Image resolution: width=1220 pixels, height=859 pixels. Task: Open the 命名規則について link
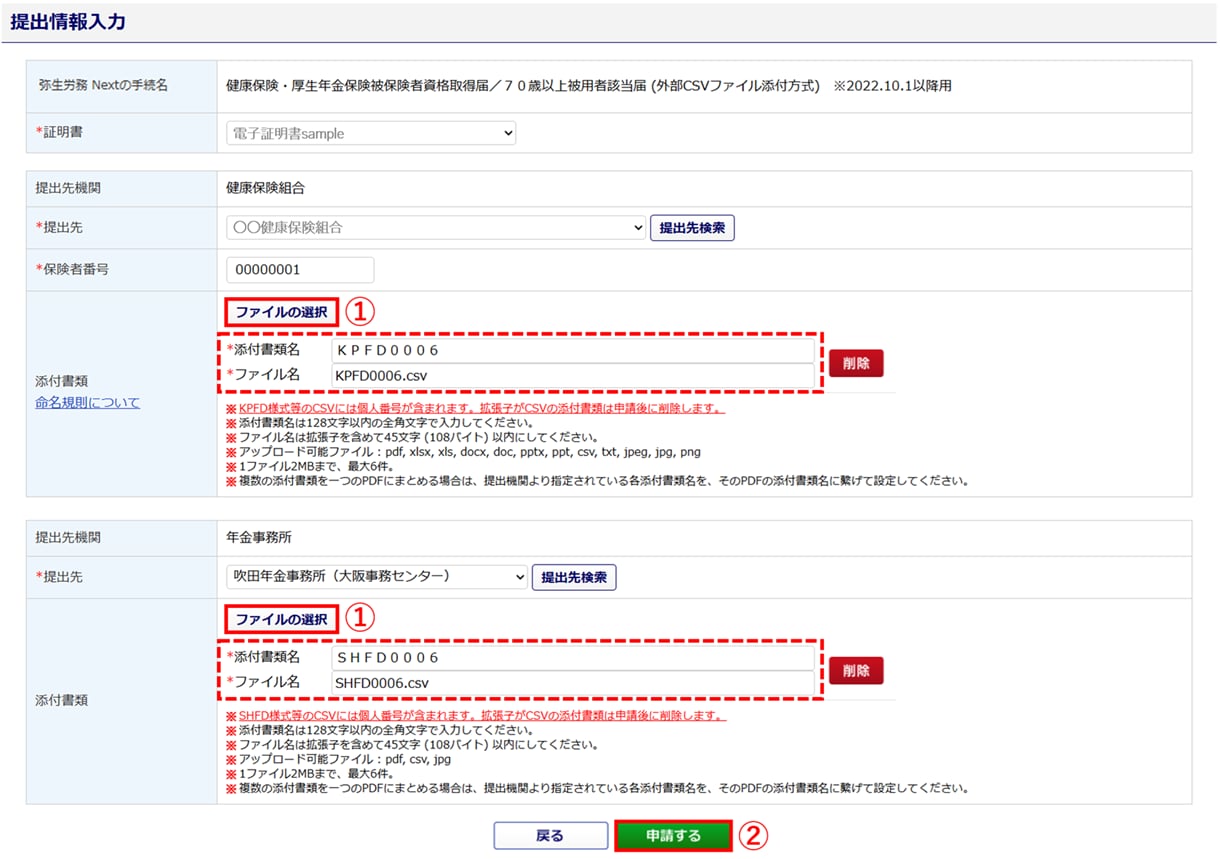88,402
